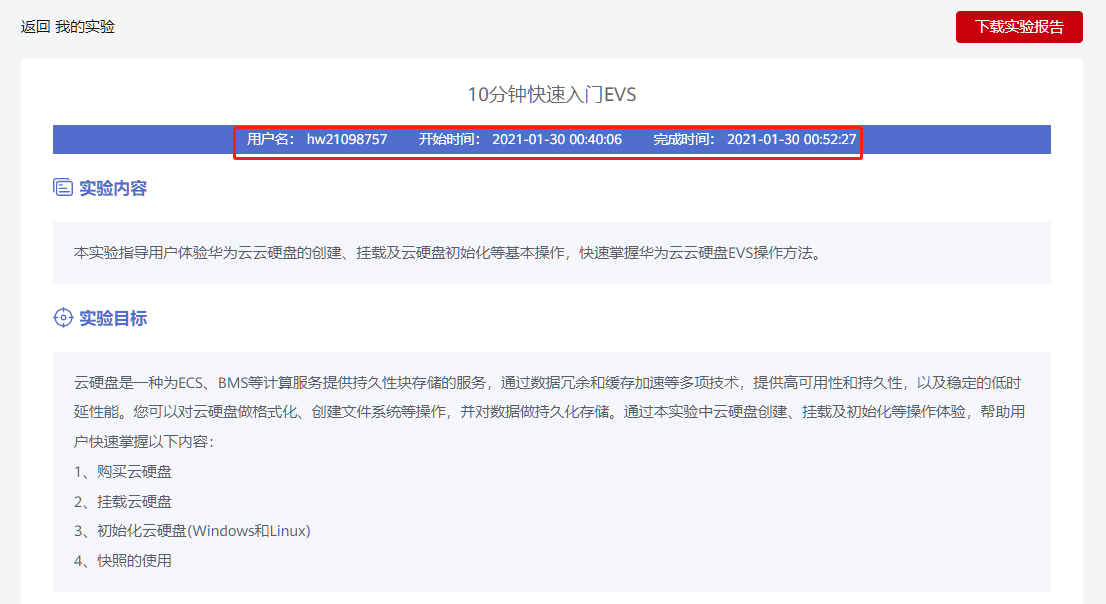
Task: Click the 实验目标 target icon
Action: pos(63,318)
